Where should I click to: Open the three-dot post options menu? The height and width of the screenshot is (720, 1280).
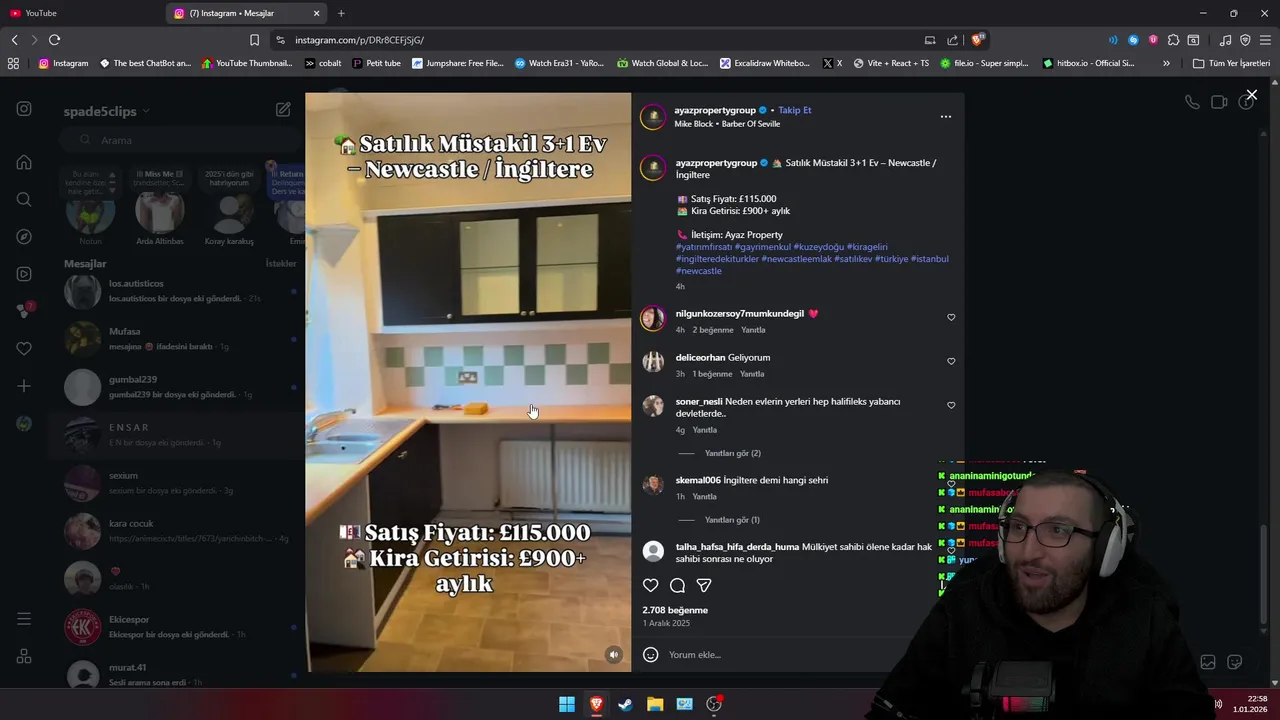pos(946,117)
